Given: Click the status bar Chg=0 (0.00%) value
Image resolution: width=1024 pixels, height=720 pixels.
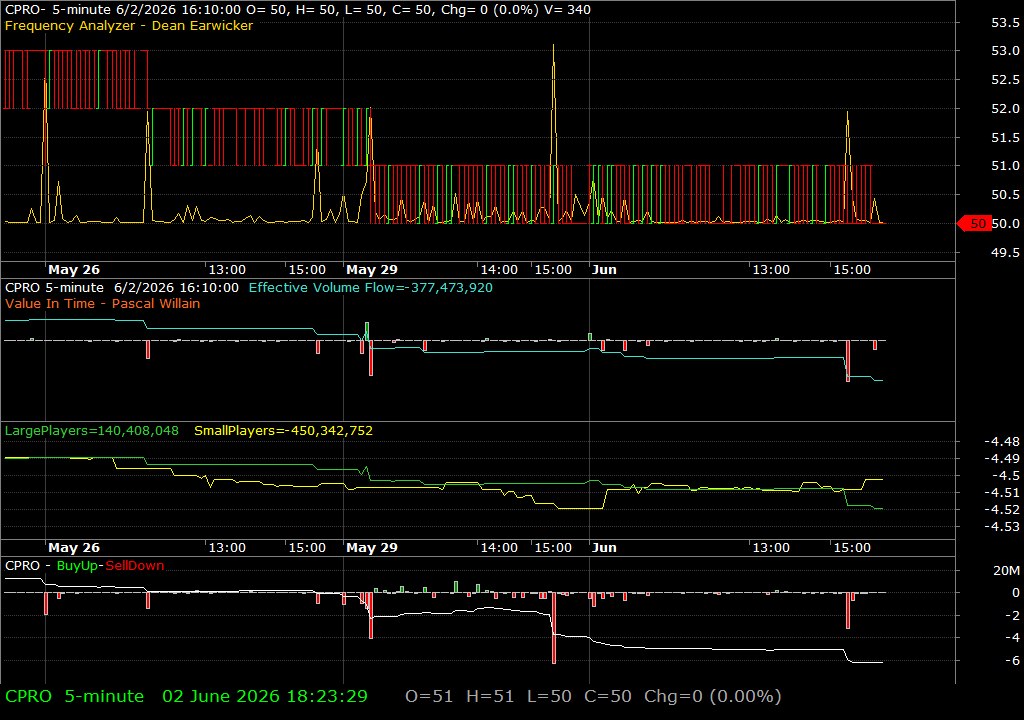Looking at the screenshot, I should pos(712,696).
